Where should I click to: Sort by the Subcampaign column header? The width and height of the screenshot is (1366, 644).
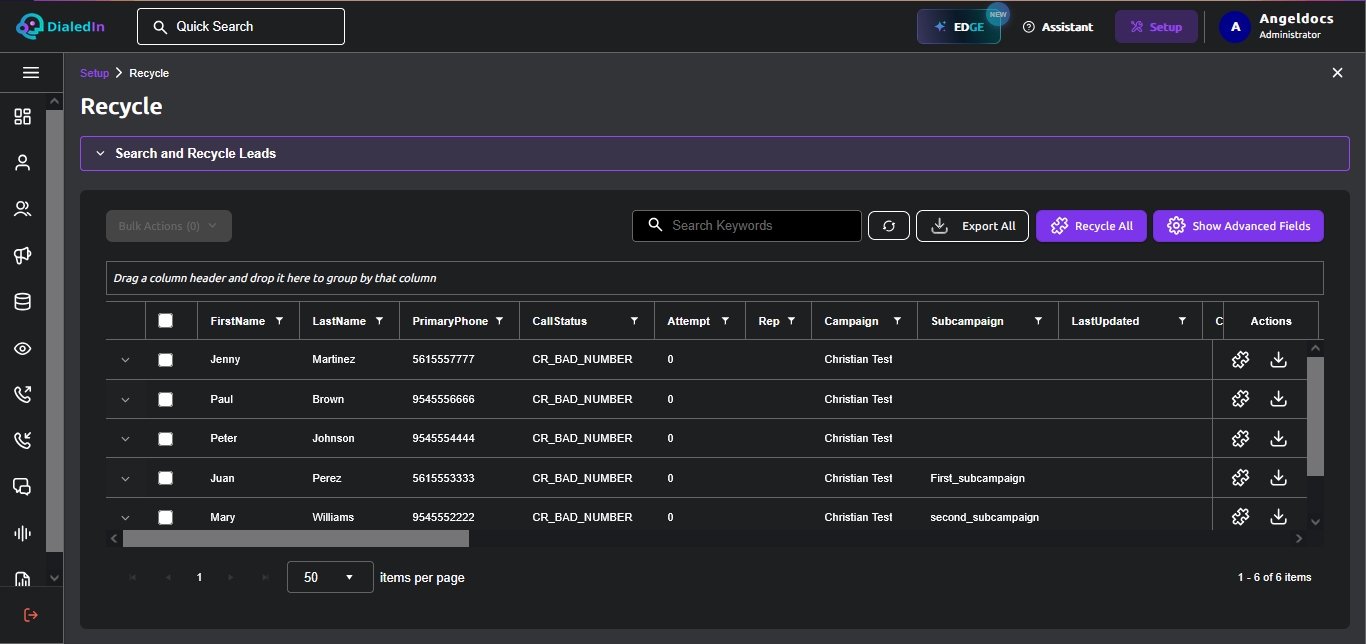point(967,321)
